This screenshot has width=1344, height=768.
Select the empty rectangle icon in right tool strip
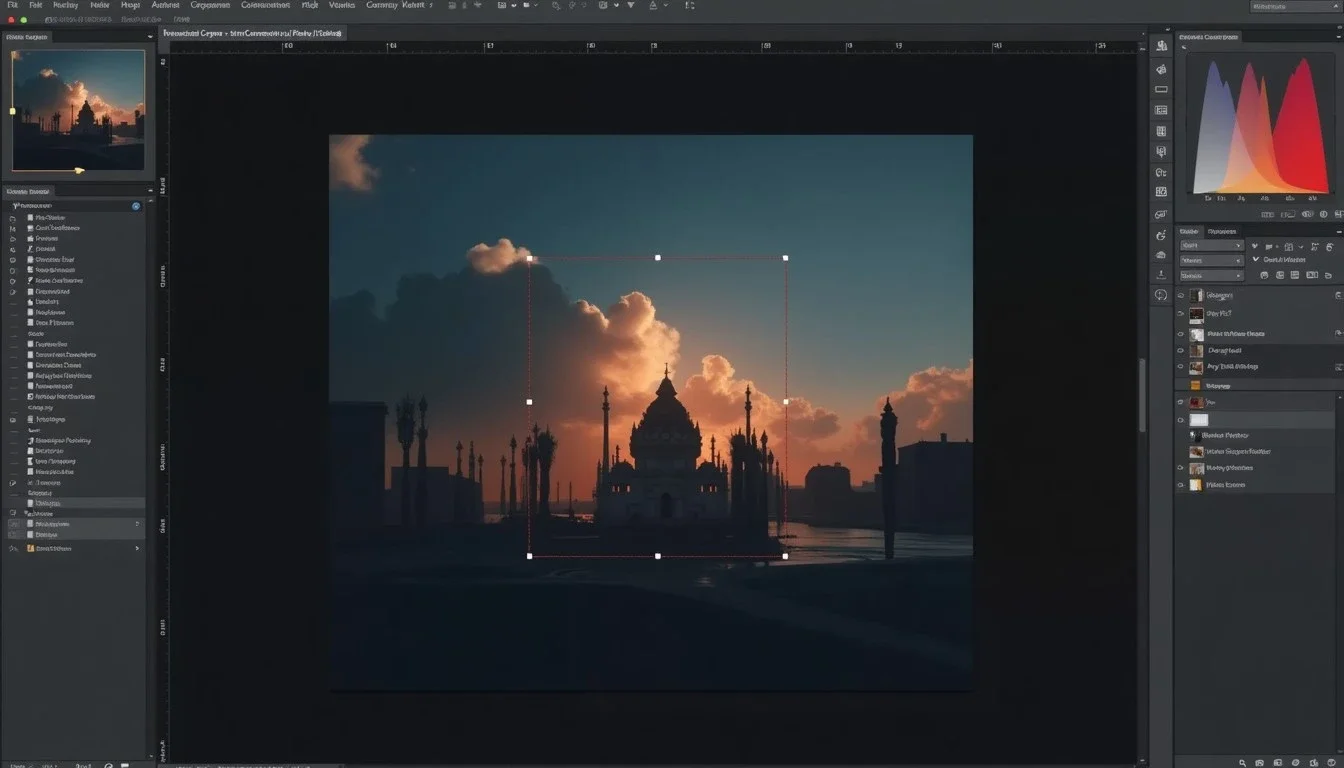[1161, 90]
